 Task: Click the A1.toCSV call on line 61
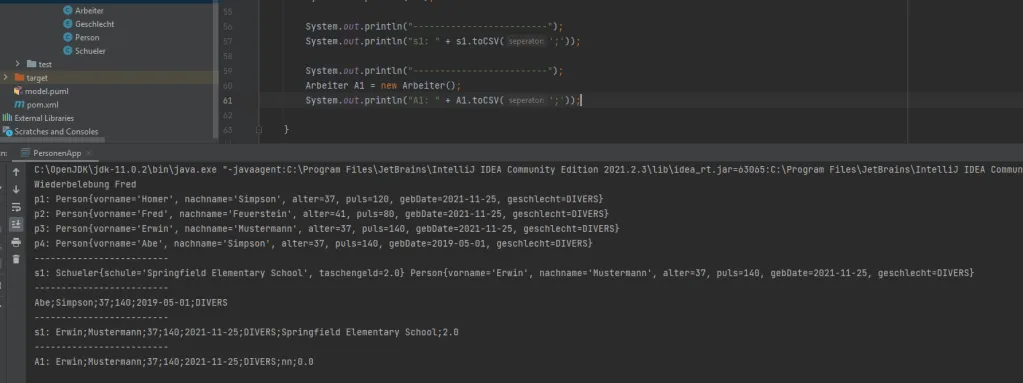point(480,100)
